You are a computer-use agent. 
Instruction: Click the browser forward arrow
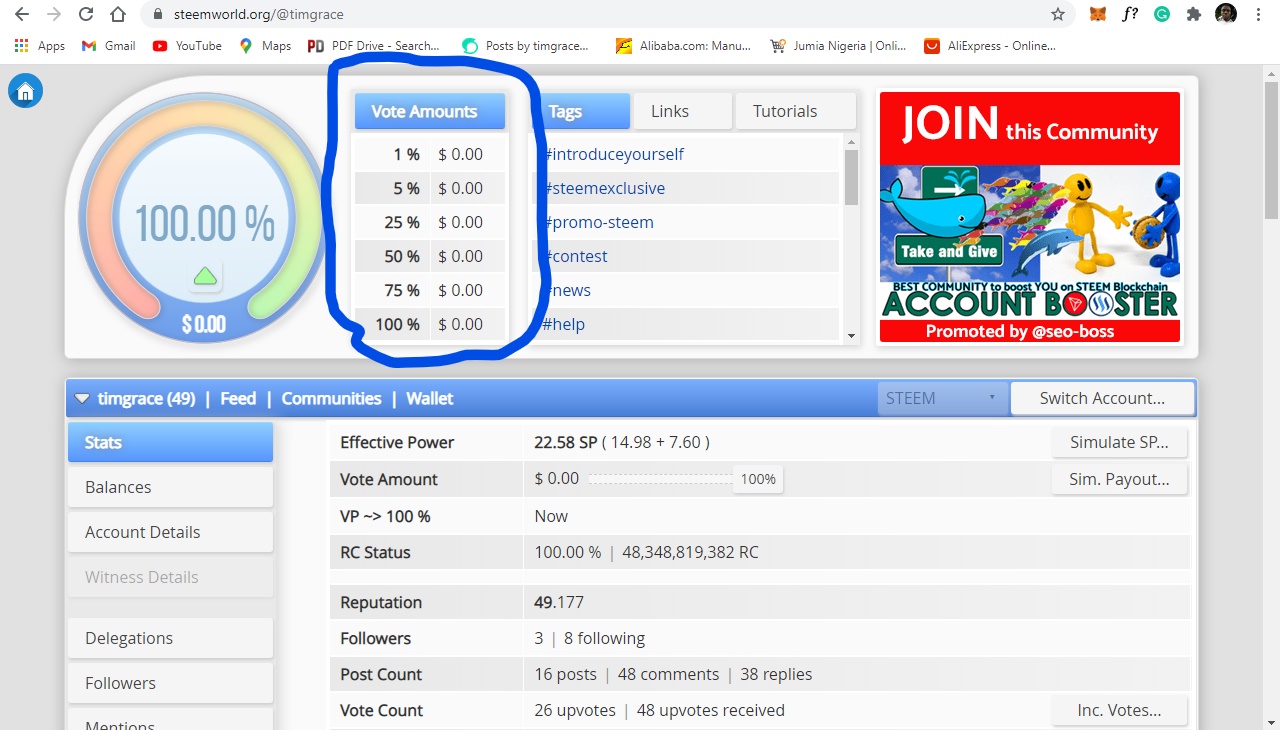click(54, 15)
